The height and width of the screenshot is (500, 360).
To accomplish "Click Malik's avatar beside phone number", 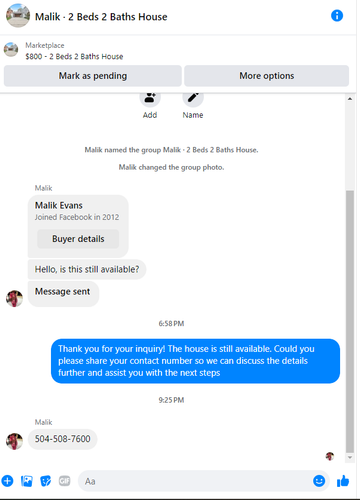I will click(x=14, y=441).
